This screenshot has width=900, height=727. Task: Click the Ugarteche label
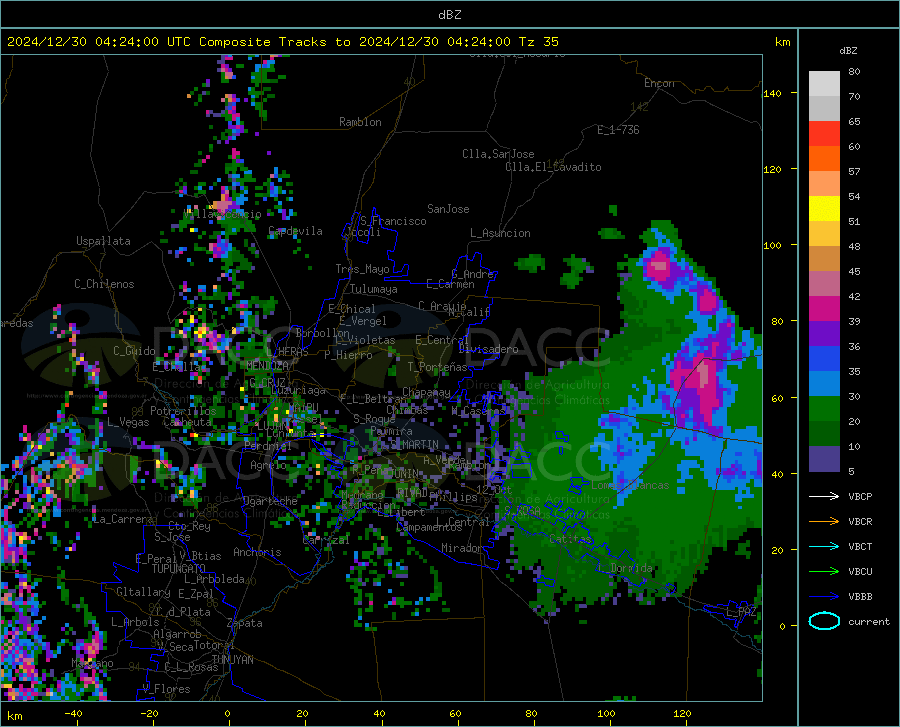pos(270,500)
